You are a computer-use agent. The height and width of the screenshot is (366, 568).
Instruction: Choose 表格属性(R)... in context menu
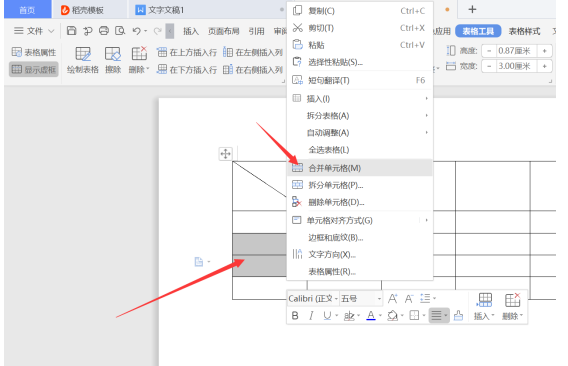360,271
